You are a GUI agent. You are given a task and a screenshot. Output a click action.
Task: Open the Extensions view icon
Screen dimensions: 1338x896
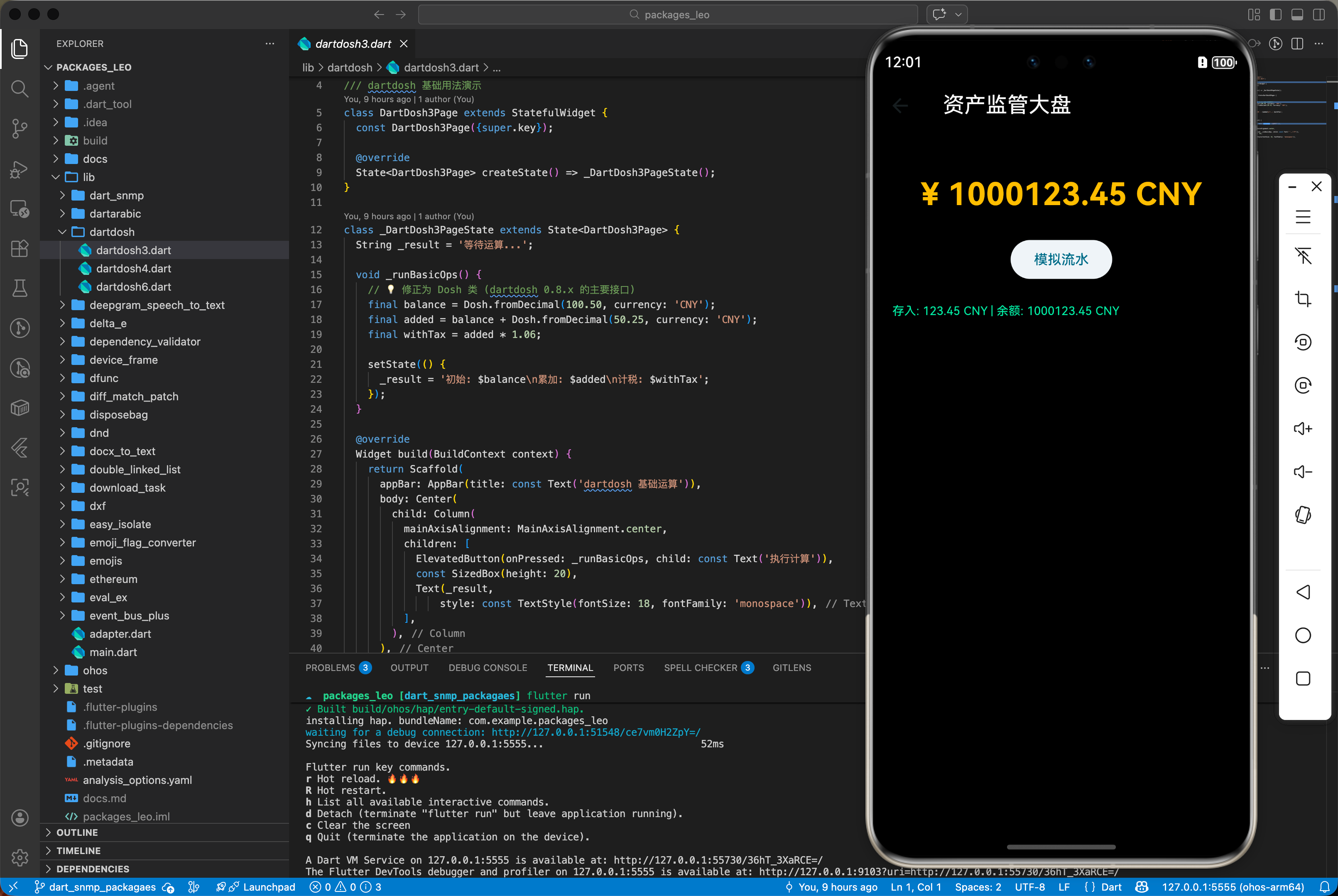pyautogui.click(x=20, y=249)
